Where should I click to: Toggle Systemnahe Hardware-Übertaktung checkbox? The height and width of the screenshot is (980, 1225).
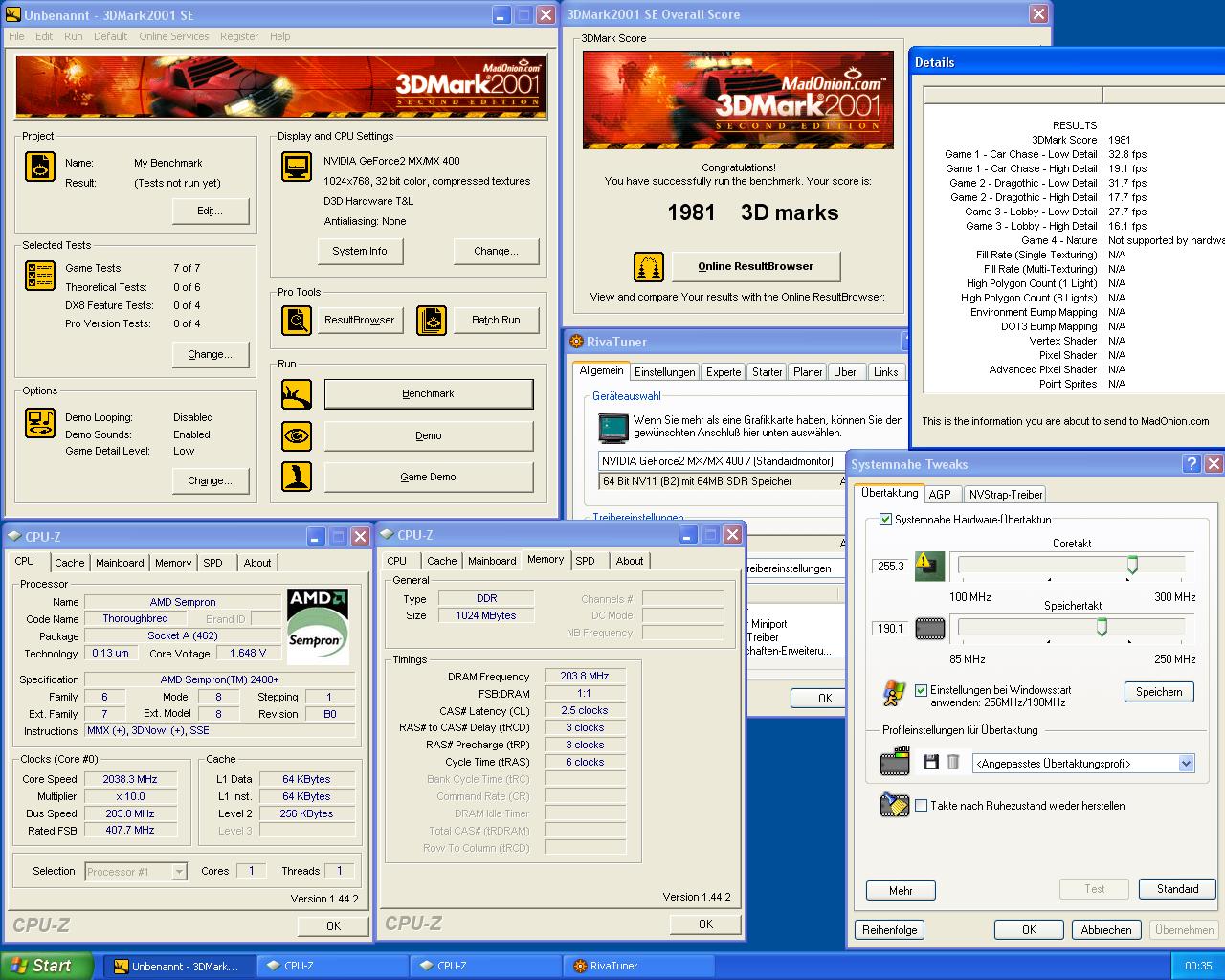(x=885, y=520)
